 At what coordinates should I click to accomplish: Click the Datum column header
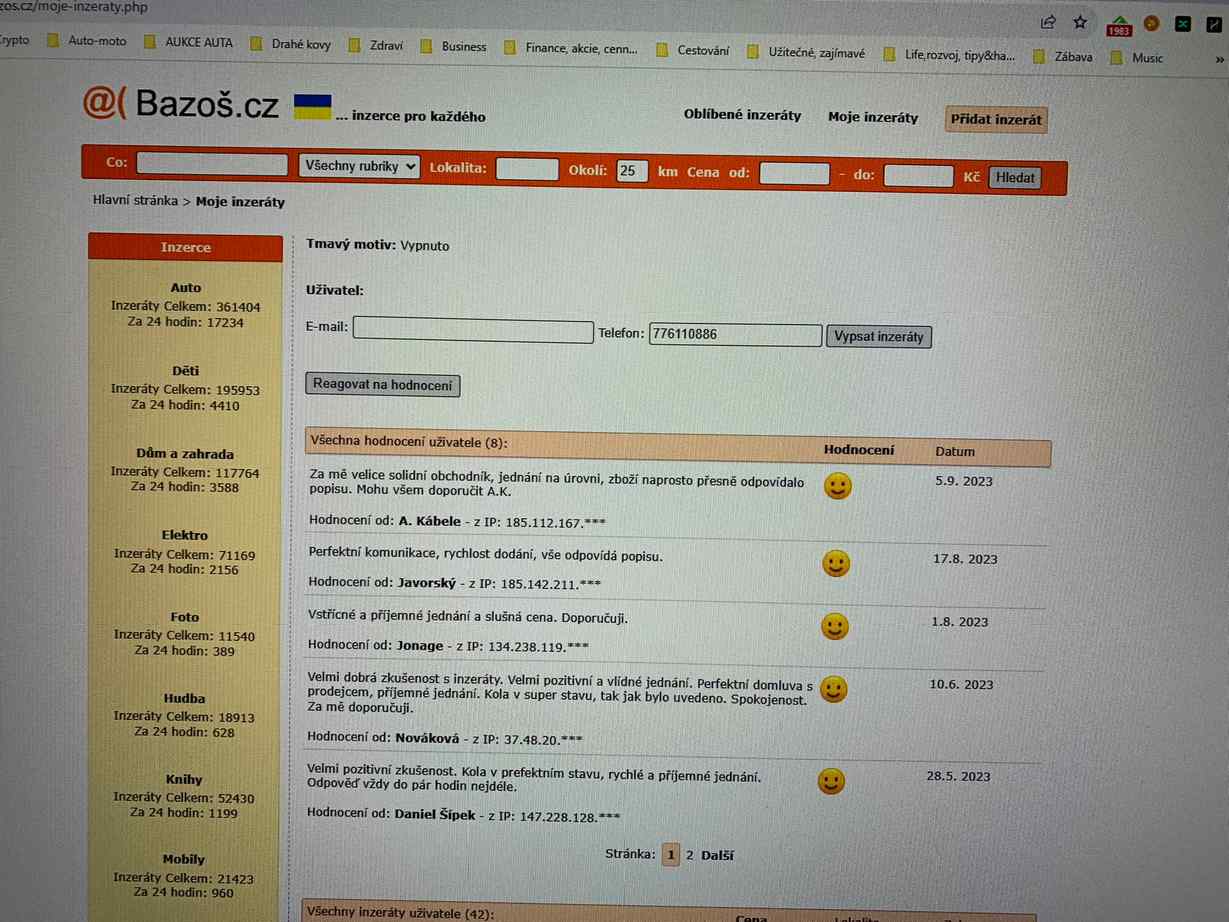(955, 451)
